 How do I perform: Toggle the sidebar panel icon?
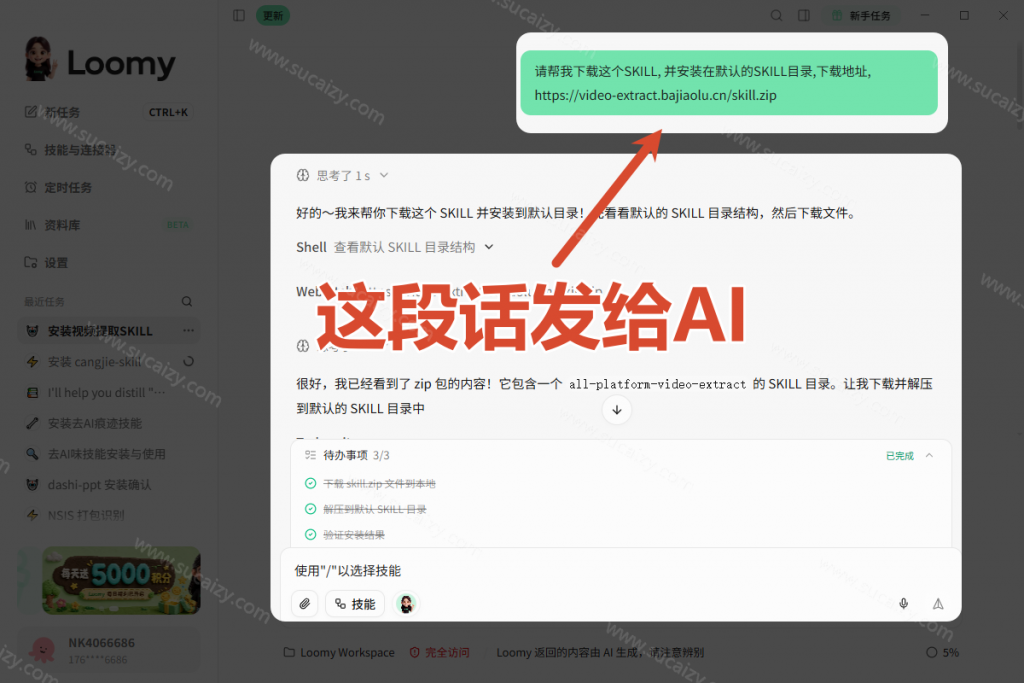[x=239, y=15]
